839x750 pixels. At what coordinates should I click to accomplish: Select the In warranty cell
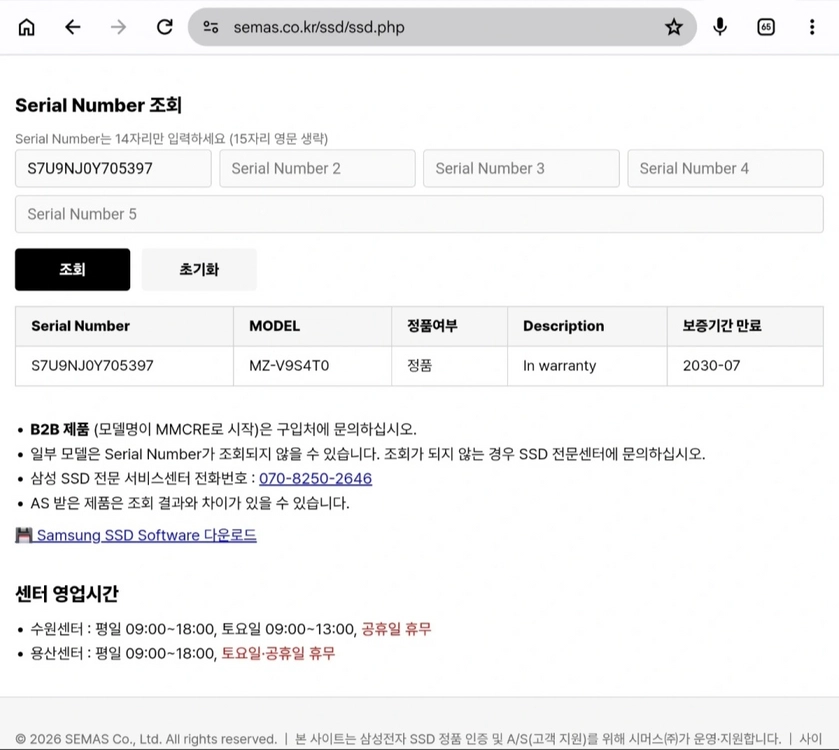587,366
